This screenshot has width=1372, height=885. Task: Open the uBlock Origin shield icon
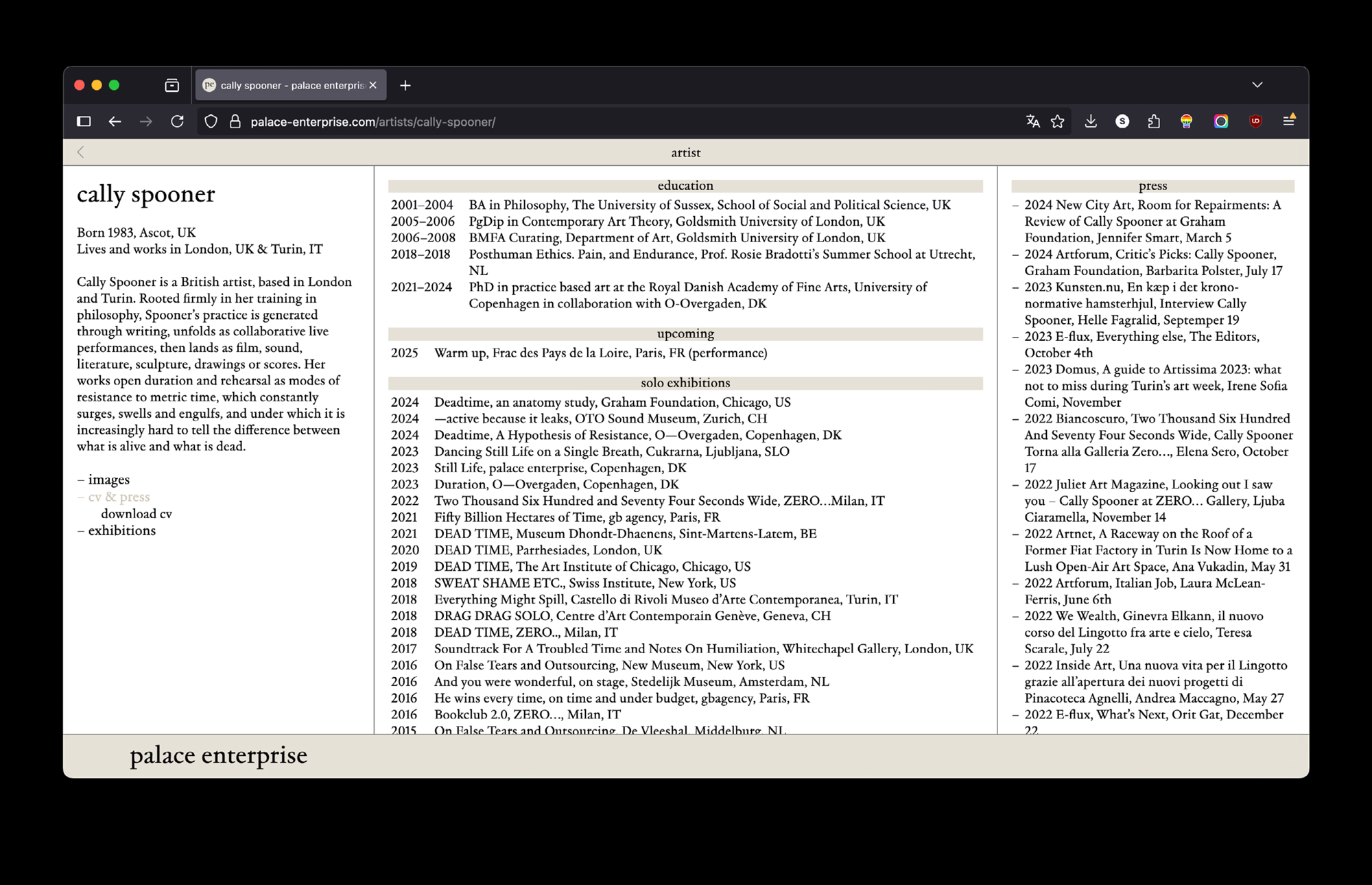point(1255,121)
